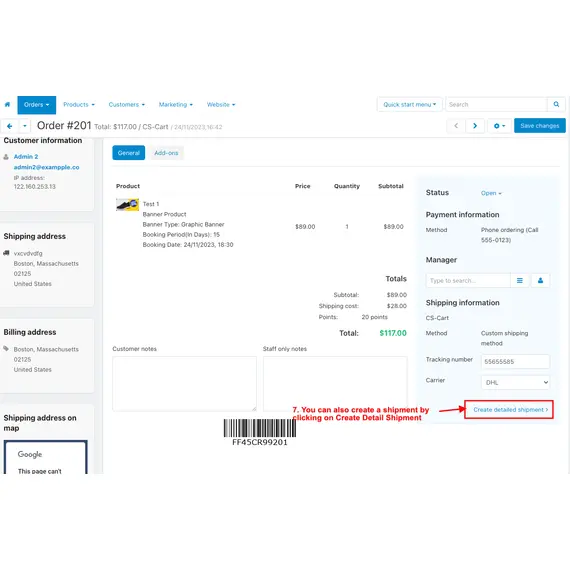Click the Shipping address heading
This screenshot has height=570, width=570.
tap(35, 236)
